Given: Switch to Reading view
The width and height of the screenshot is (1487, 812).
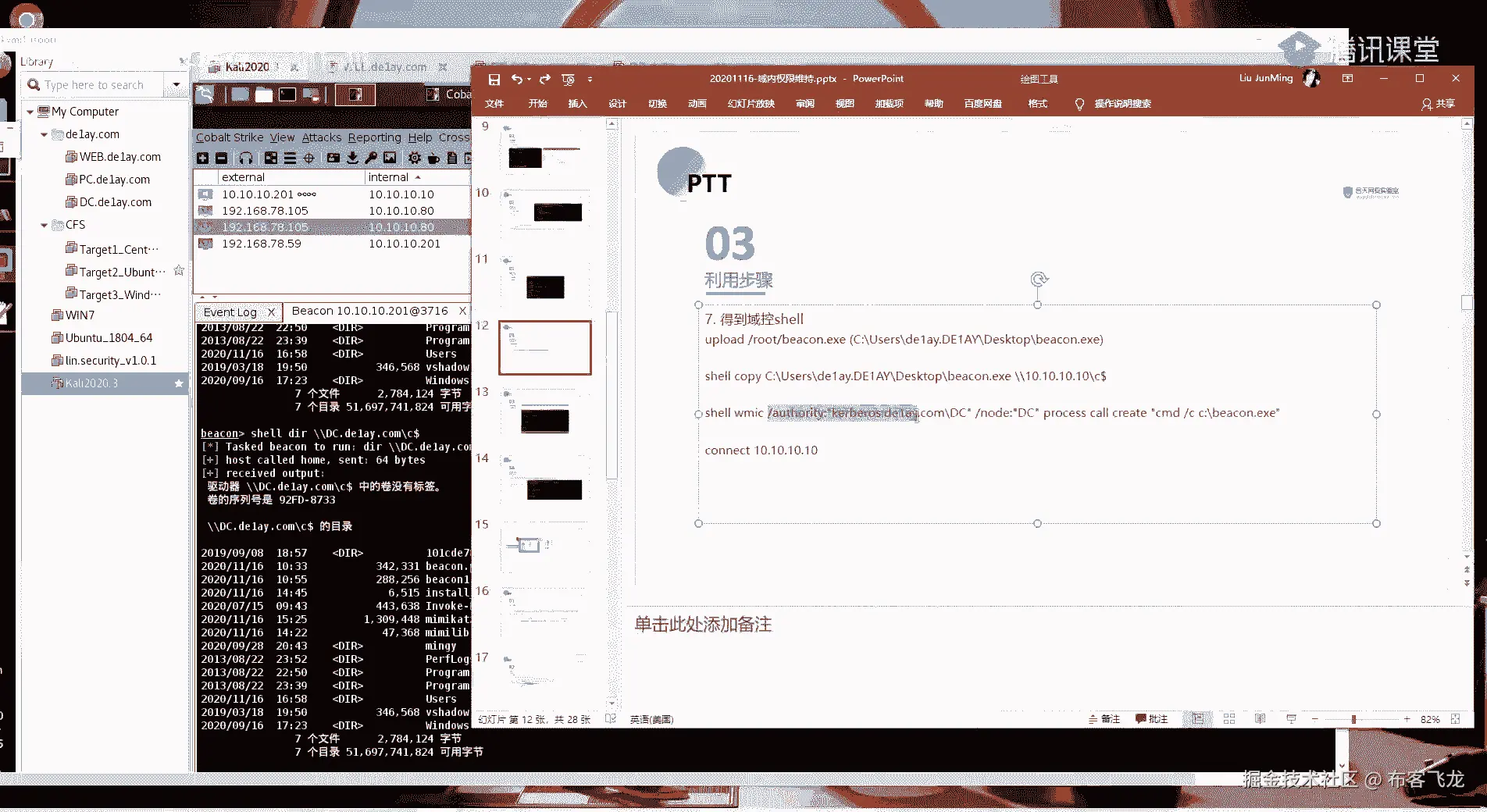Looking at the screenshot, I should coord(1260,719).
